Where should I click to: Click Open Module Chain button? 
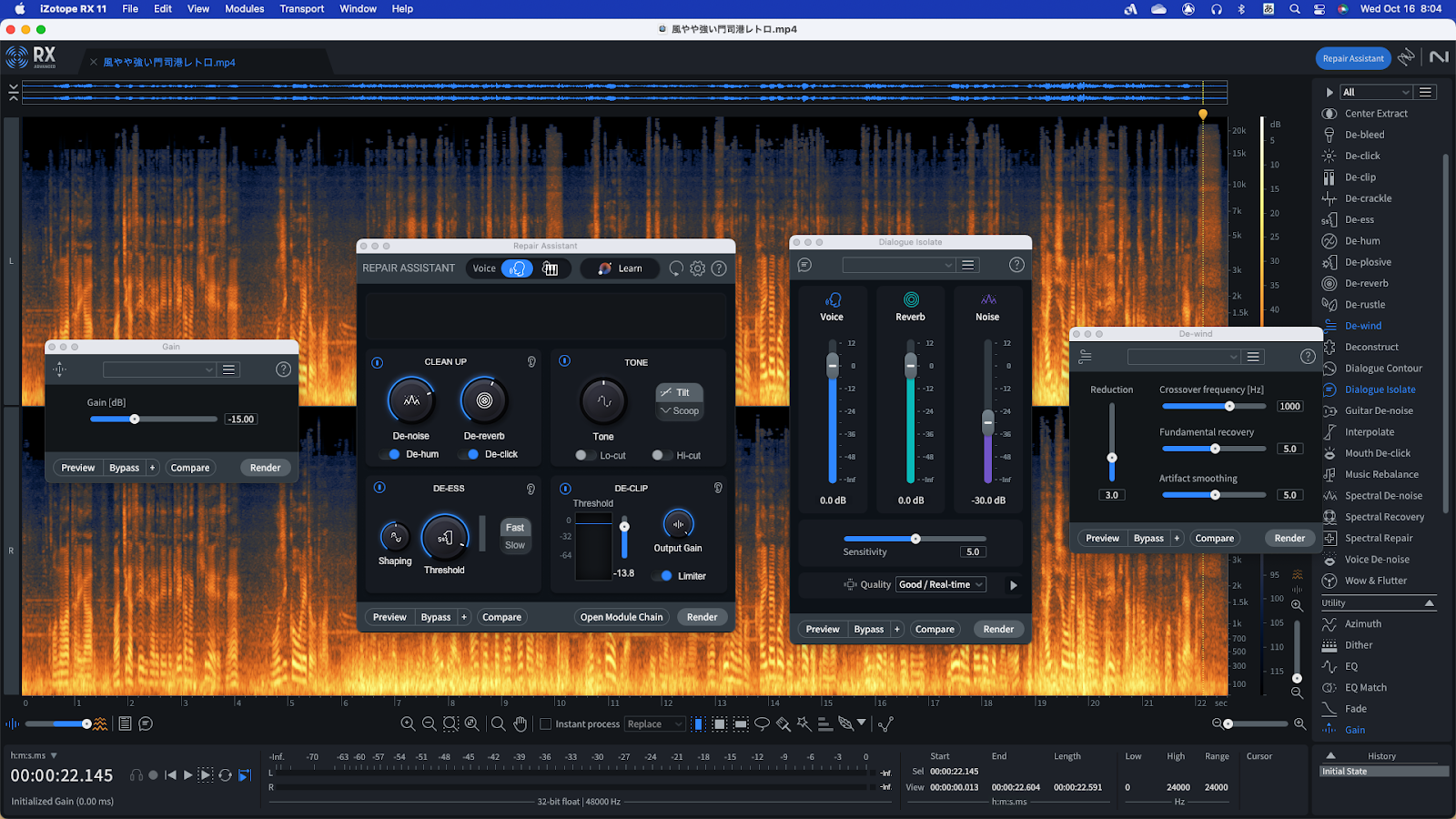pos(622,617)
